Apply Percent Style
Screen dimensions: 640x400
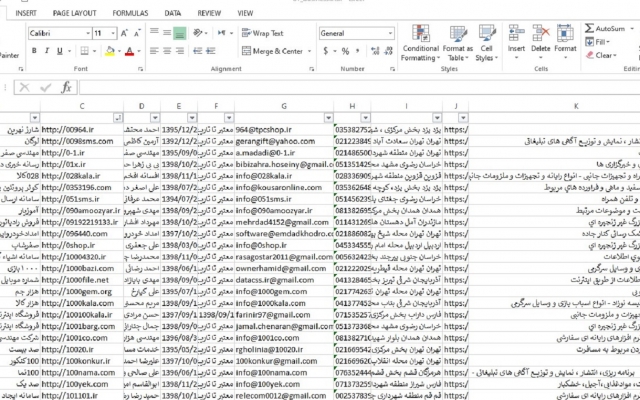click(345, 51)
